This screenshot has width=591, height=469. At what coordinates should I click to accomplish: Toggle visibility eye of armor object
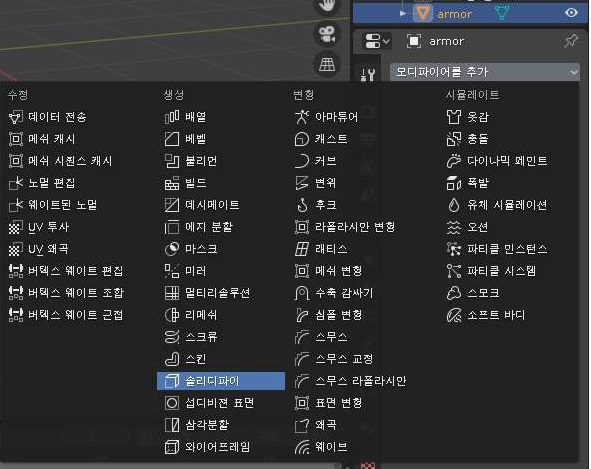coord(571,12)
